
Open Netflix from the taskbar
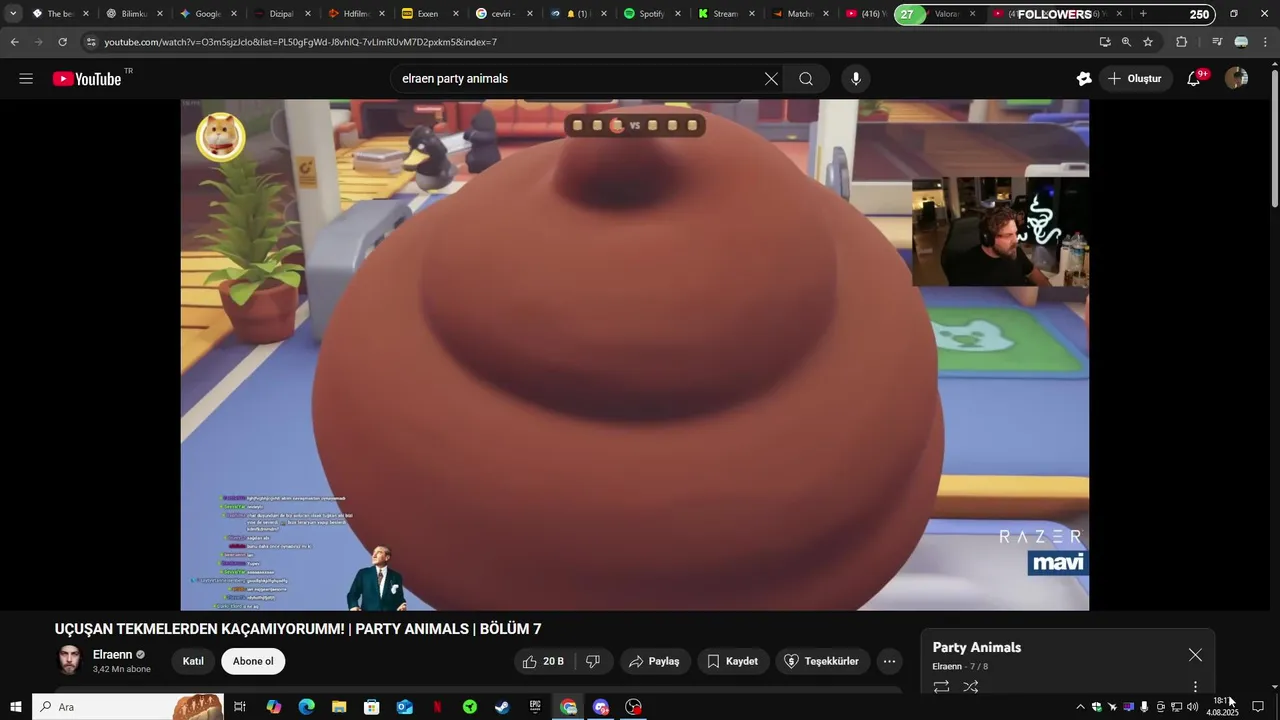(437, 707)
